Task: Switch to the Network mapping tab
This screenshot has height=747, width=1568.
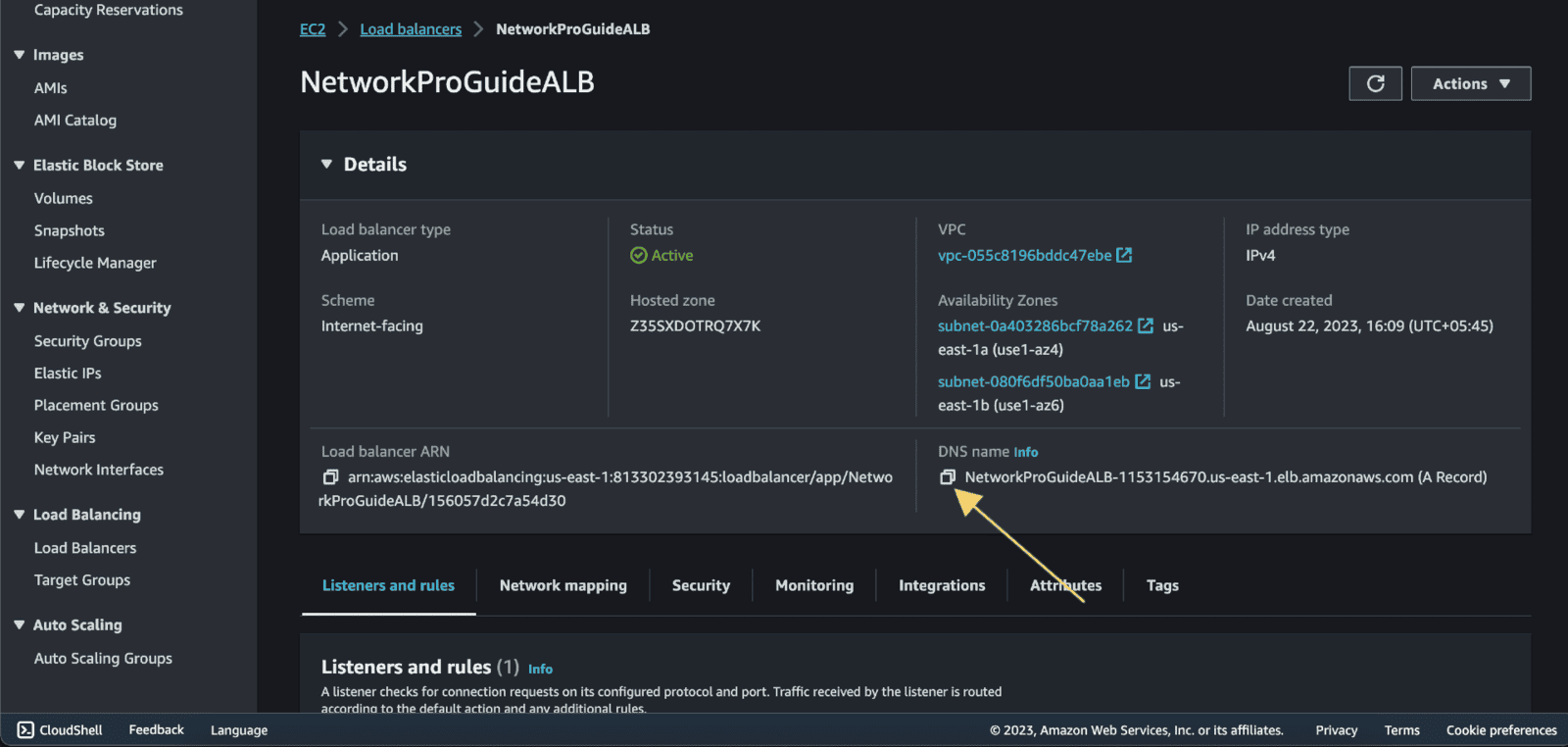Action: (x=563, y=585)
